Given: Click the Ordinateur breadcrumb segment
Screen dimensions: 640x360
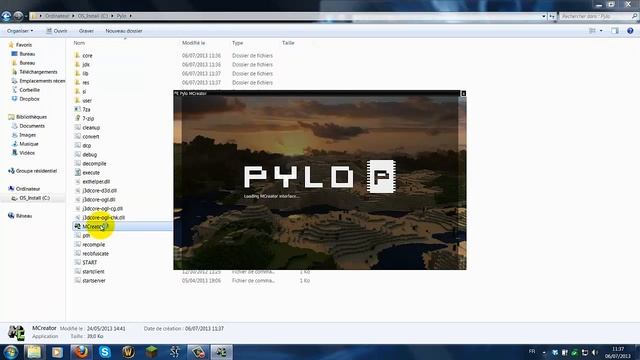Looking at the screenshot, I should (57, 16).
